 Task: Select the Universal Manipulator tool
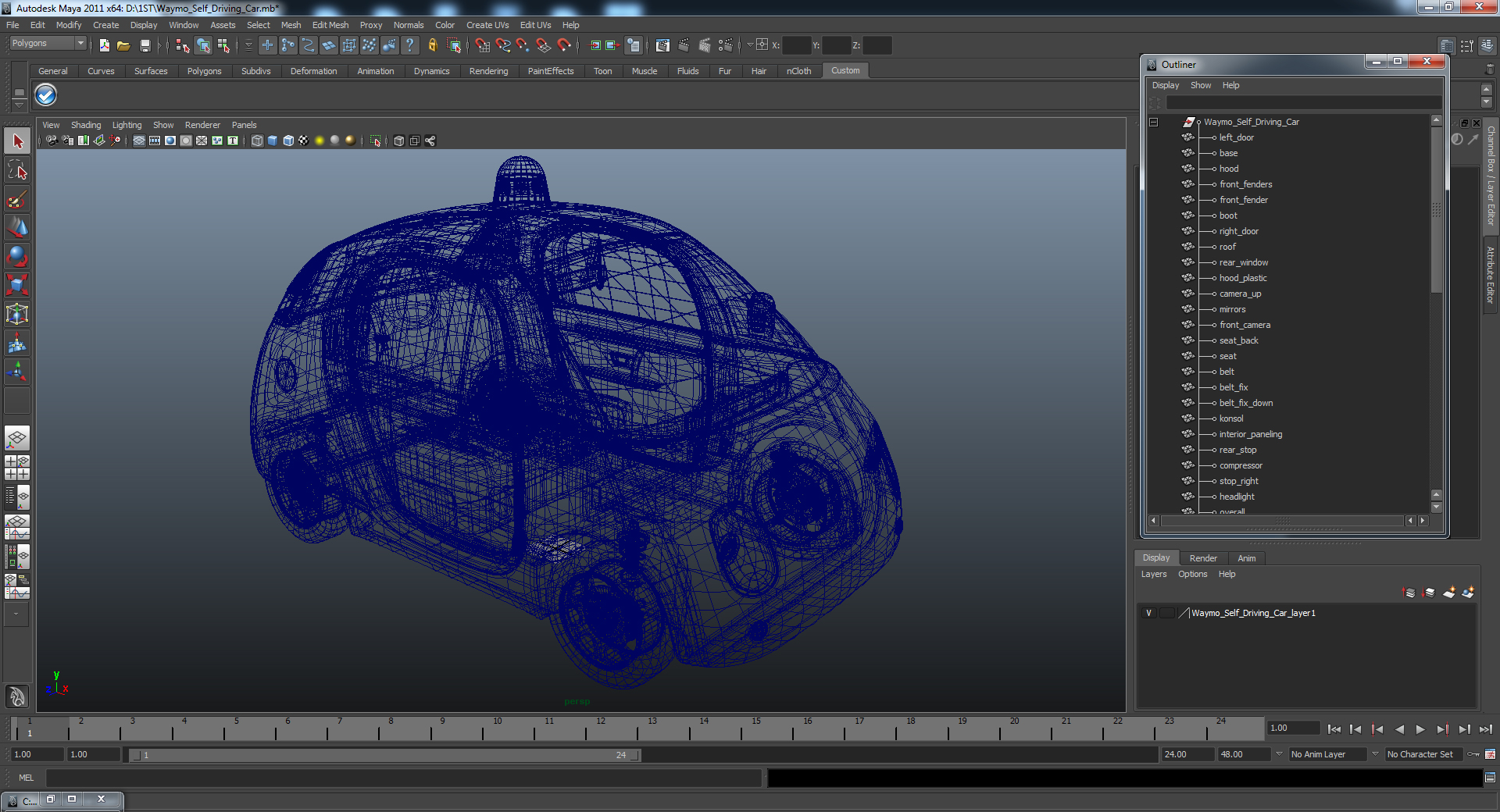pos(17,314)
